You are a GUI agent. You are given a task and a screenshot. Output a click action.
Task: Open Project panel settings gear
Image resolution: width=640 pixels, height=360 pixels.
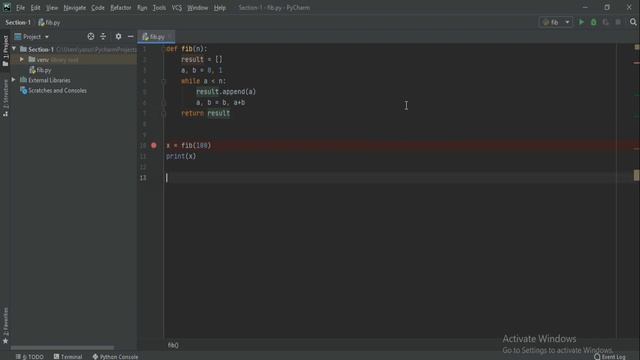[118, 37]
